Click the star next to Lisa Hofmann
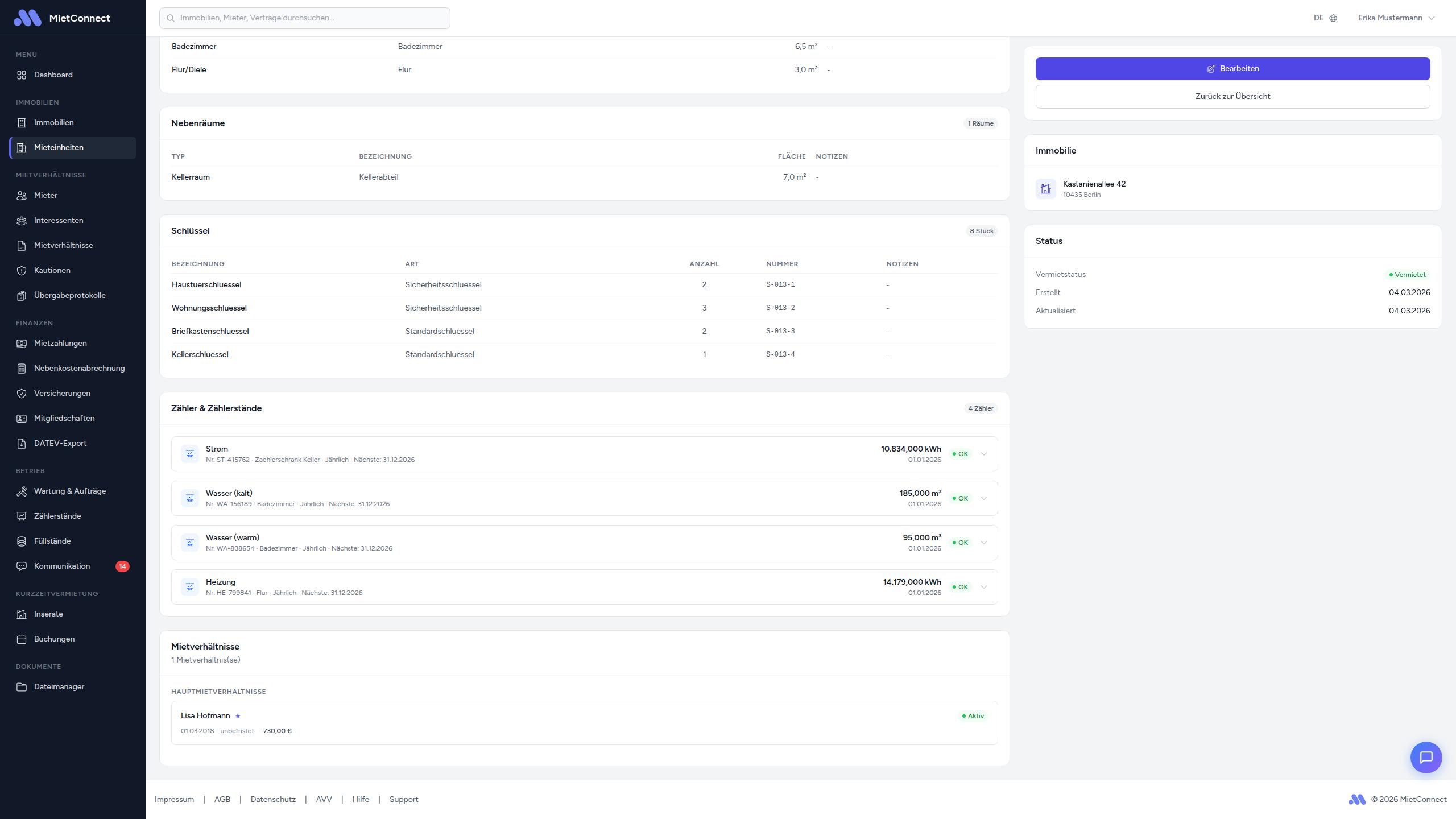Viewport: 1456px width, 819px height. [238, 716]
